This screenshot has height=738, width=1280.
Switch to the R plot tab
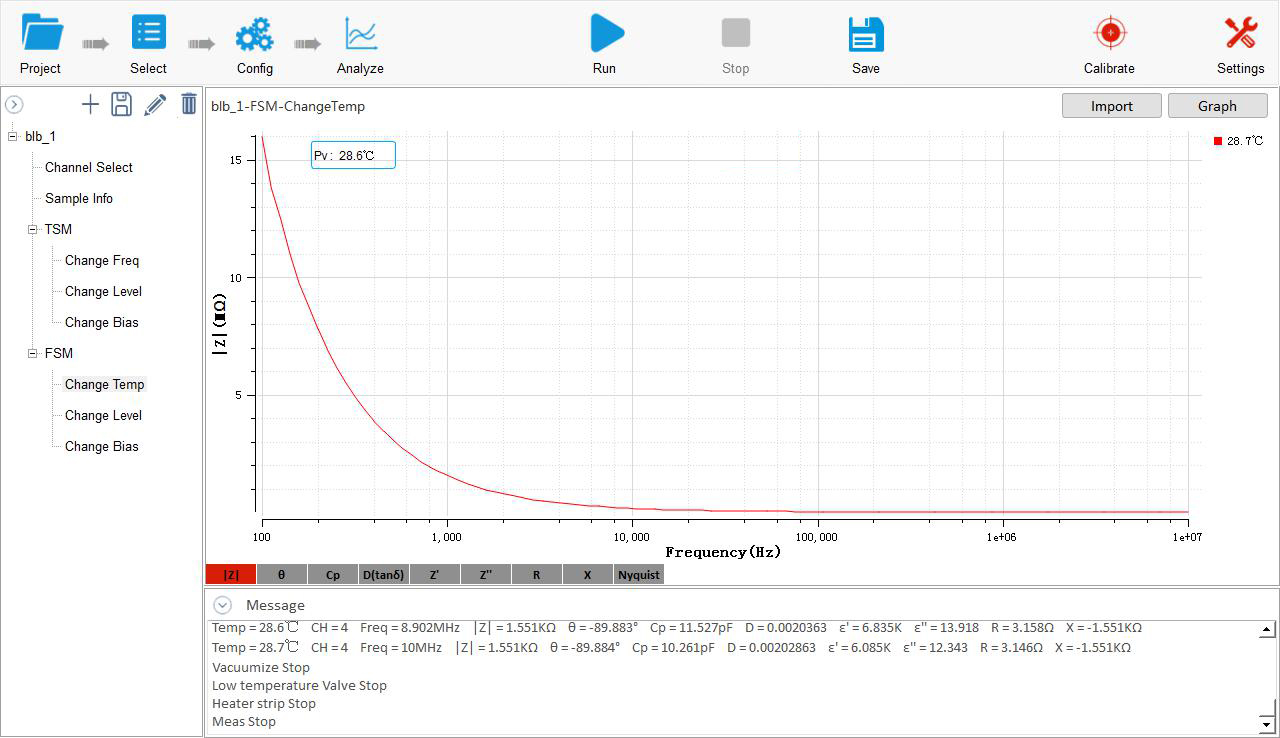[x=537, y=574]
